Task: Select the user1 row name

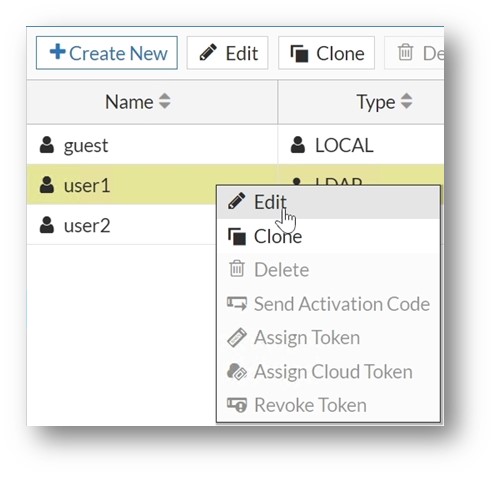Action: point(87,186)
